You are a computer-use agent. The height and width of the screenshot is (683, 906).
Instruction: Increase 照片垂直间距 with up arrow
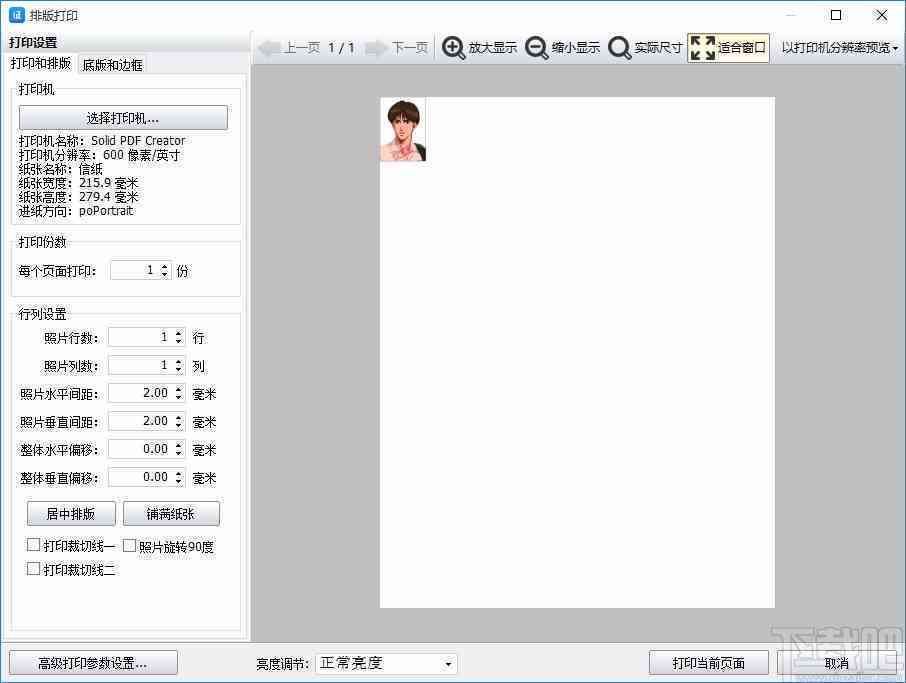point(179,417)
